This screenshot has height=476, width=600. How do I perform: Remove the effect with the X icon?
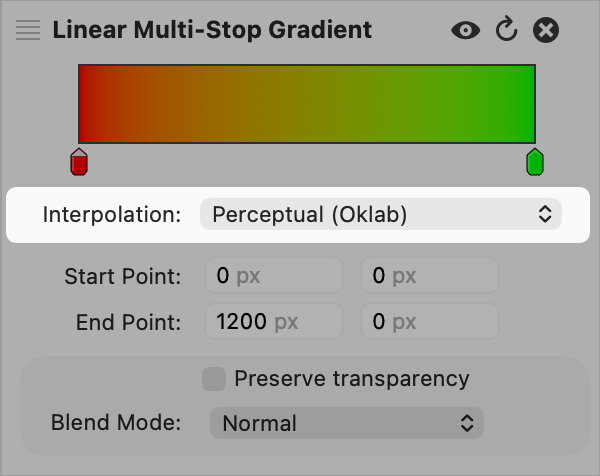pyautogui.click(x=546, y=30)
